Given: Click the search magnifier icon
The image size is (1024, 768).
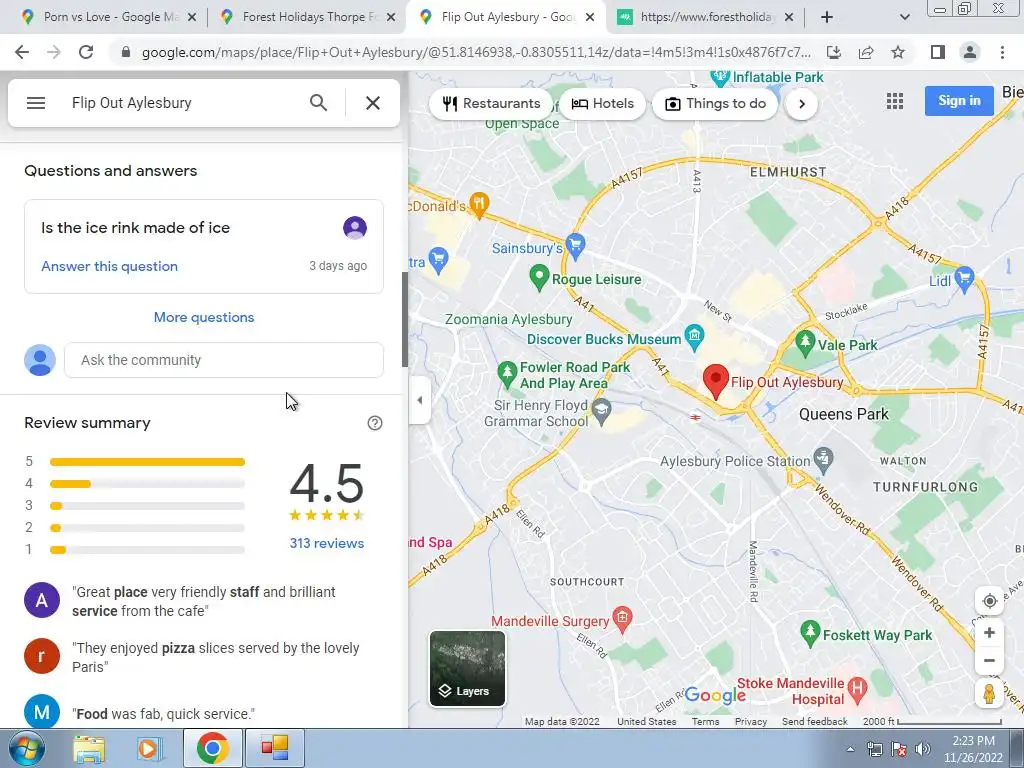Looking at the screenshot, I should 318,103.
